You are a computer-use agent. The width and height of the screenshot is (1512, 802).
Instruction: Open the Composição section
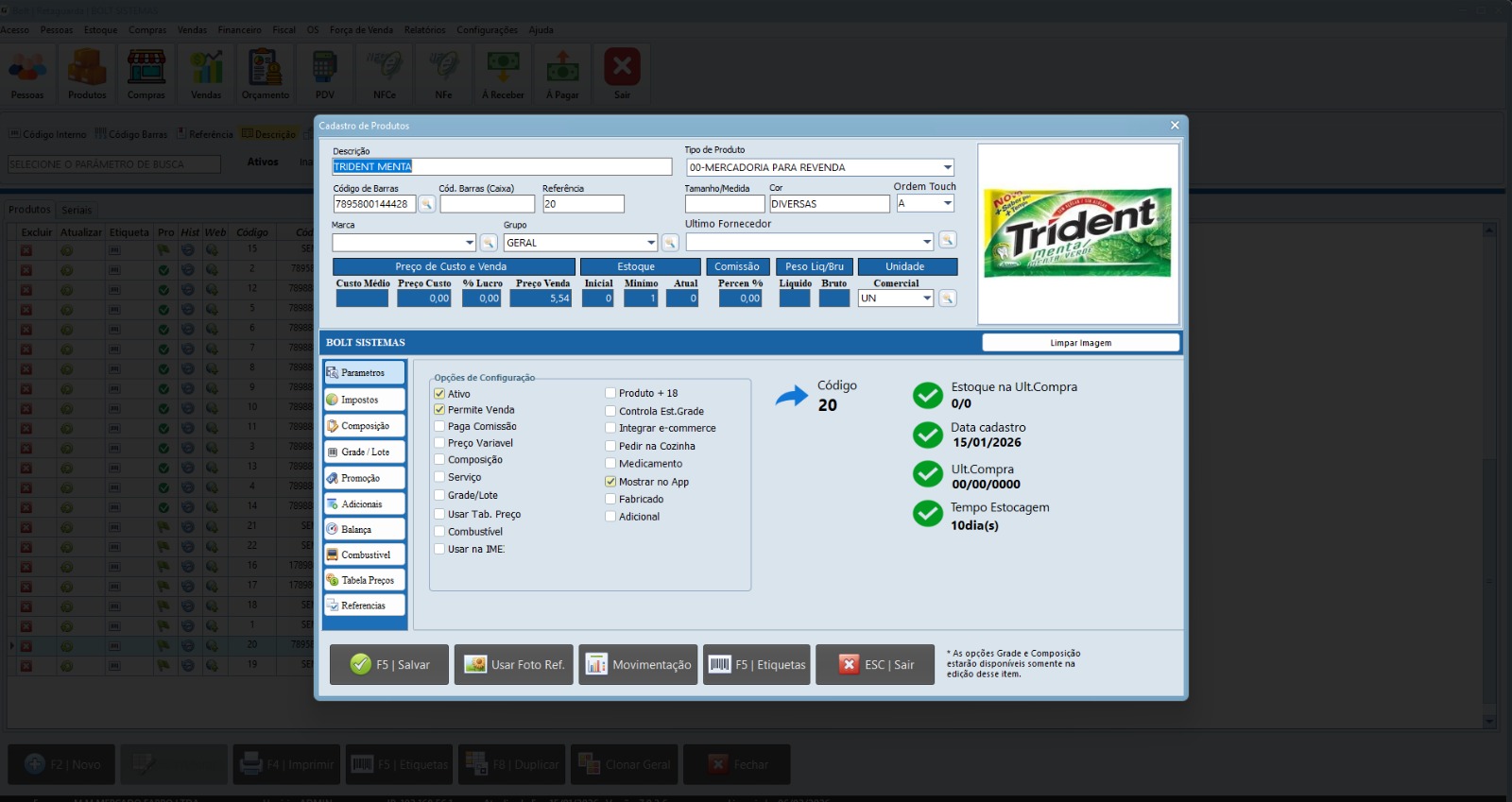(365, 426)
